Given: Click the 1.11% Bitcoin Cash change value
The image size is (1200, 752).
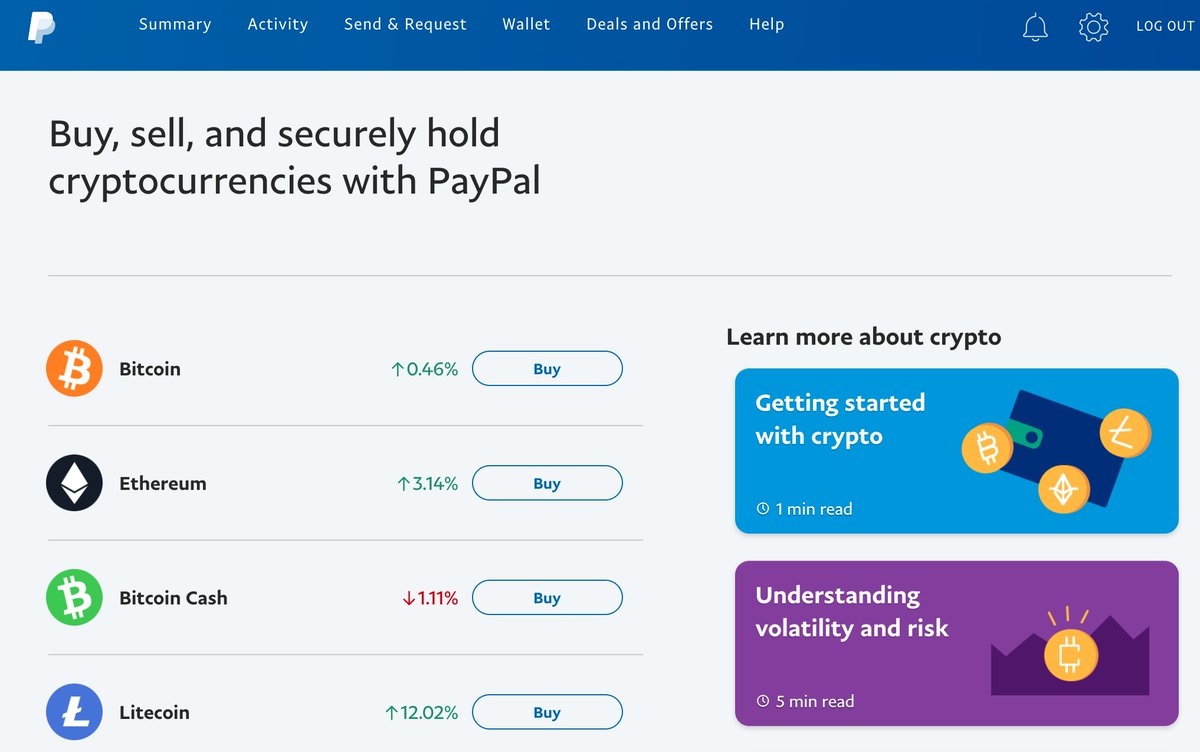Looking at the screenshot, I should click(x=430, y=598).
